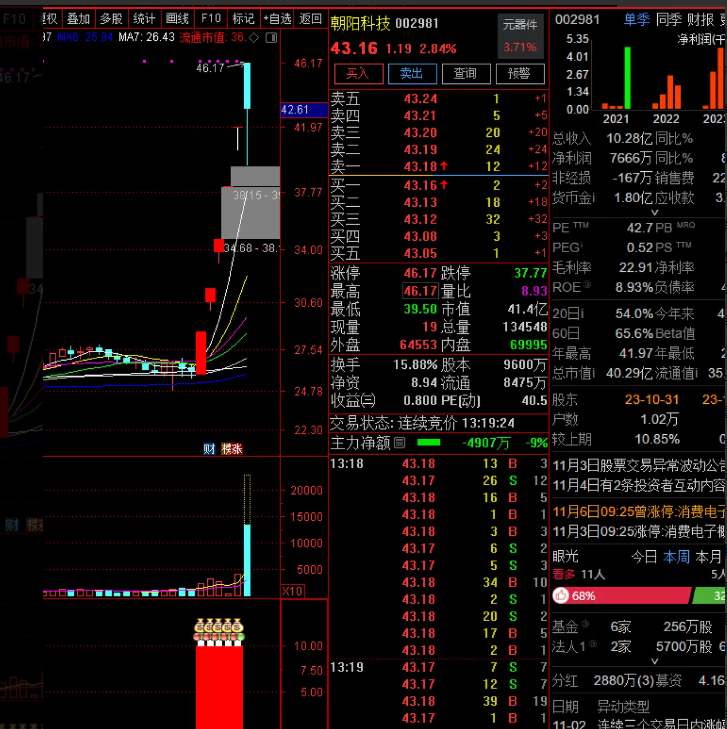727x729 pixels.
Task: Click the diamond marker icon beside 流通市值
Action: point(254,37)
